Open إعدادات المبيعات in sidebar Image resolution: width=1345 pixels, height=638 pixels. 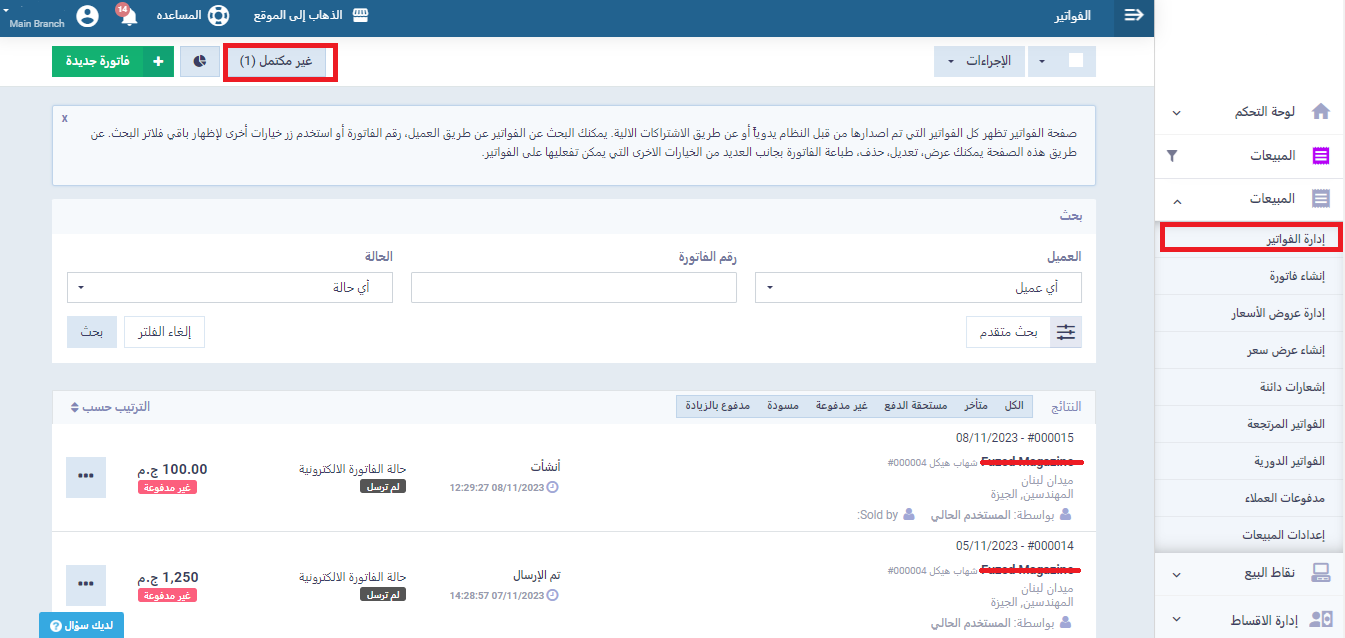pyautogui.click(x=1249, y=535)
